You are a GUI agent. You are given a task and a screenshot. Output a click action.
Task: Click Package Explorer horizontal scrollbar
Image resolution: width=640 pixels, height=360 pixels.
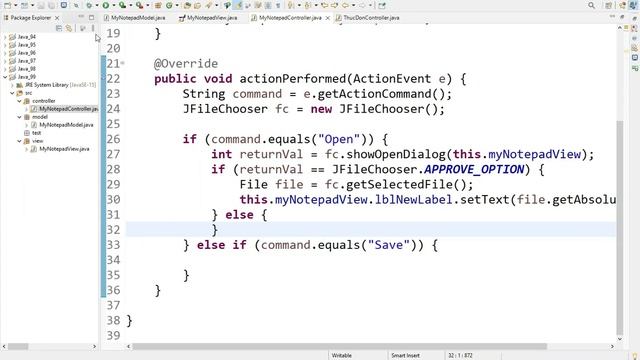pyautogui.click(x=18, y=347)
